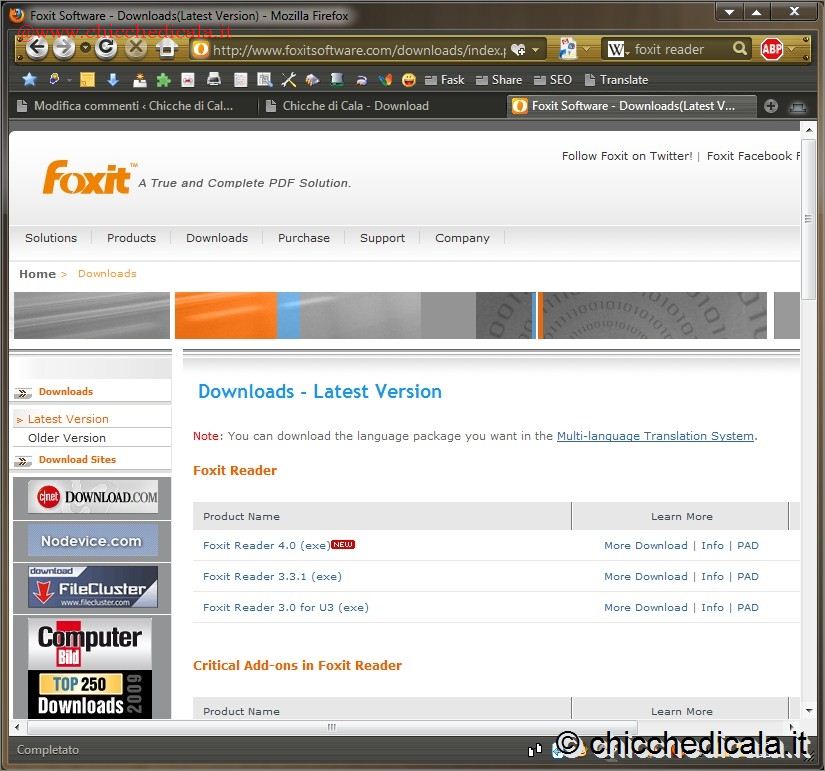Open the Adblock Plus ABP icon

pos(771,49)
